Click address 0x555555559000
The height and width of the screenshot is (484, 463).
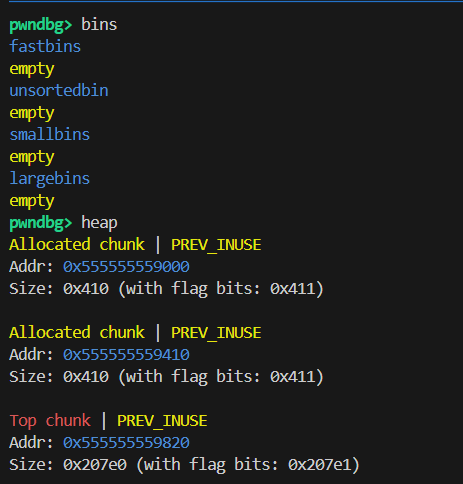pyautogui.click(x=126, y=267)
